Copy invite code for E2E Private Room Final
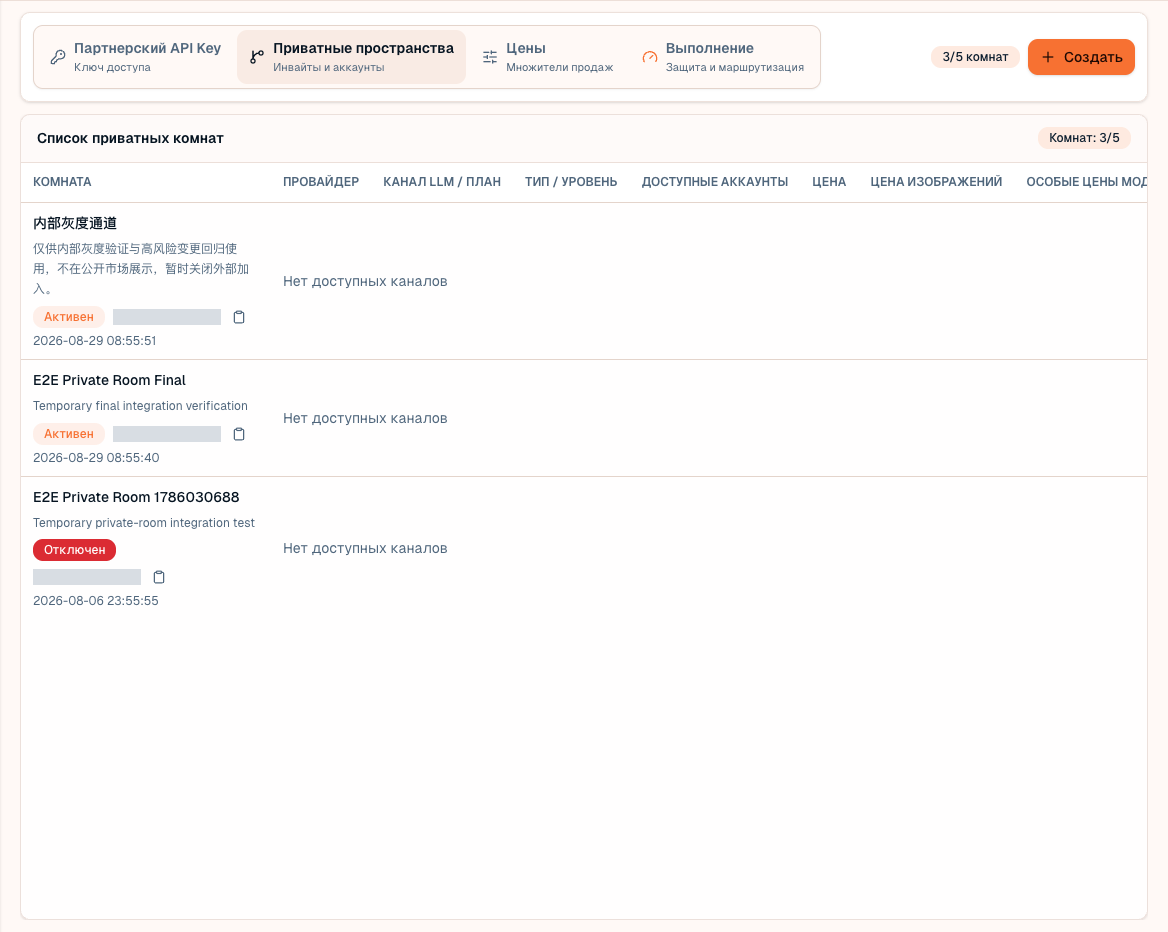This screenshot has width=1168, height=932. 239,434
